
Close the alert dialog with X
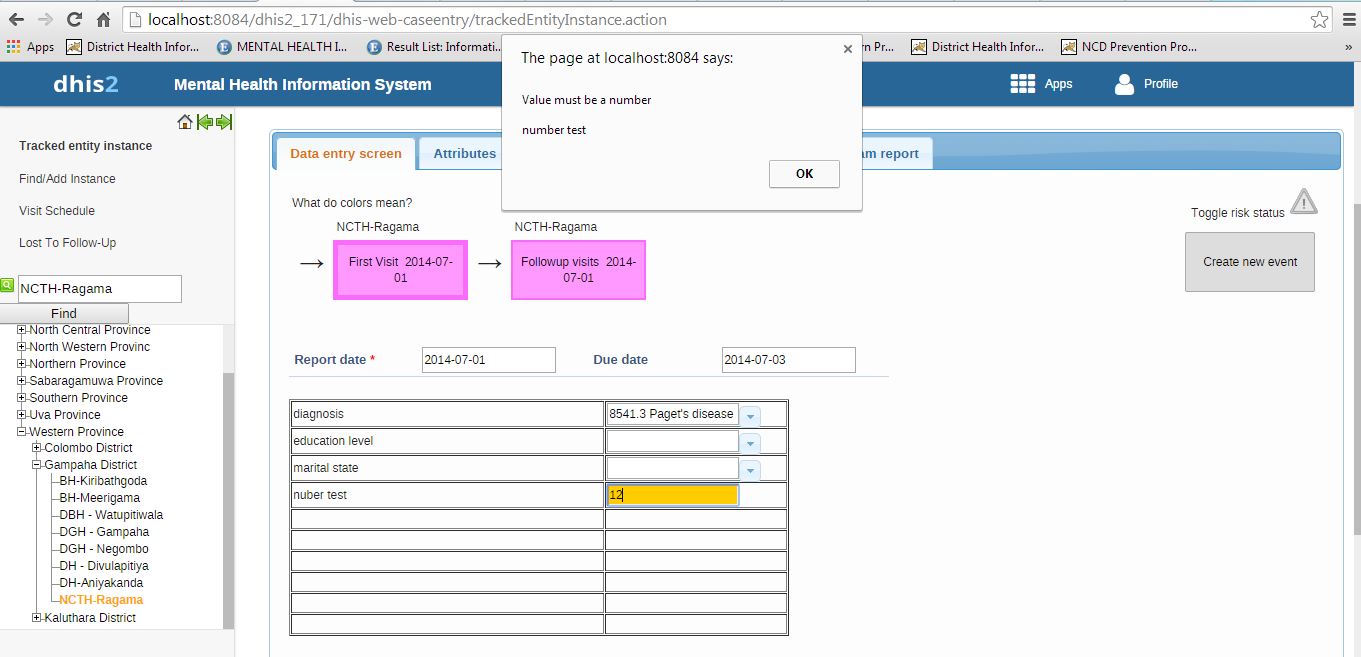848,48
